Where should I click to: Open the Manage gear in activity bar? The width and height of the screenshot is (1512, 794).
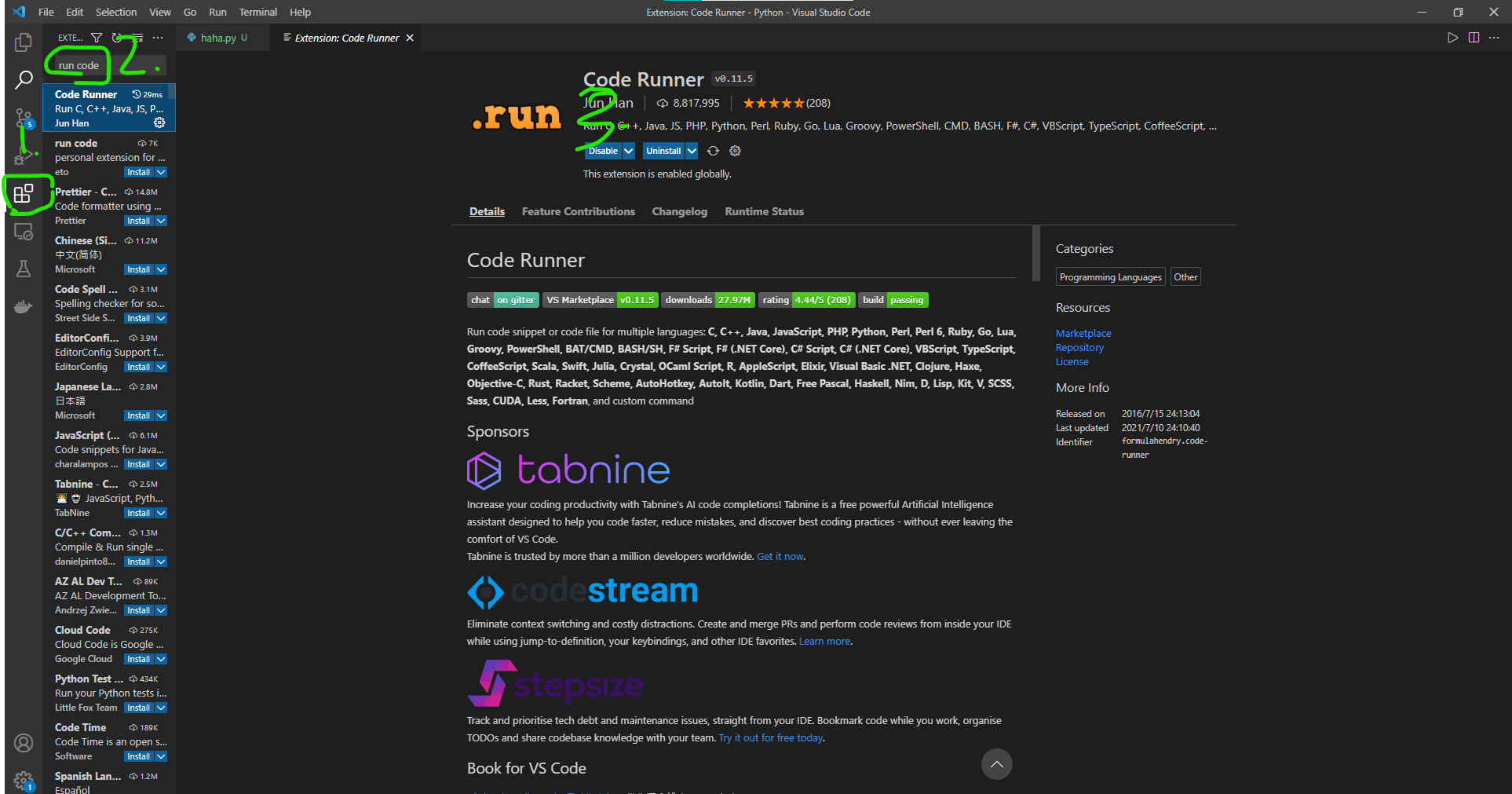pyautogui.click(x=24, y=780)
